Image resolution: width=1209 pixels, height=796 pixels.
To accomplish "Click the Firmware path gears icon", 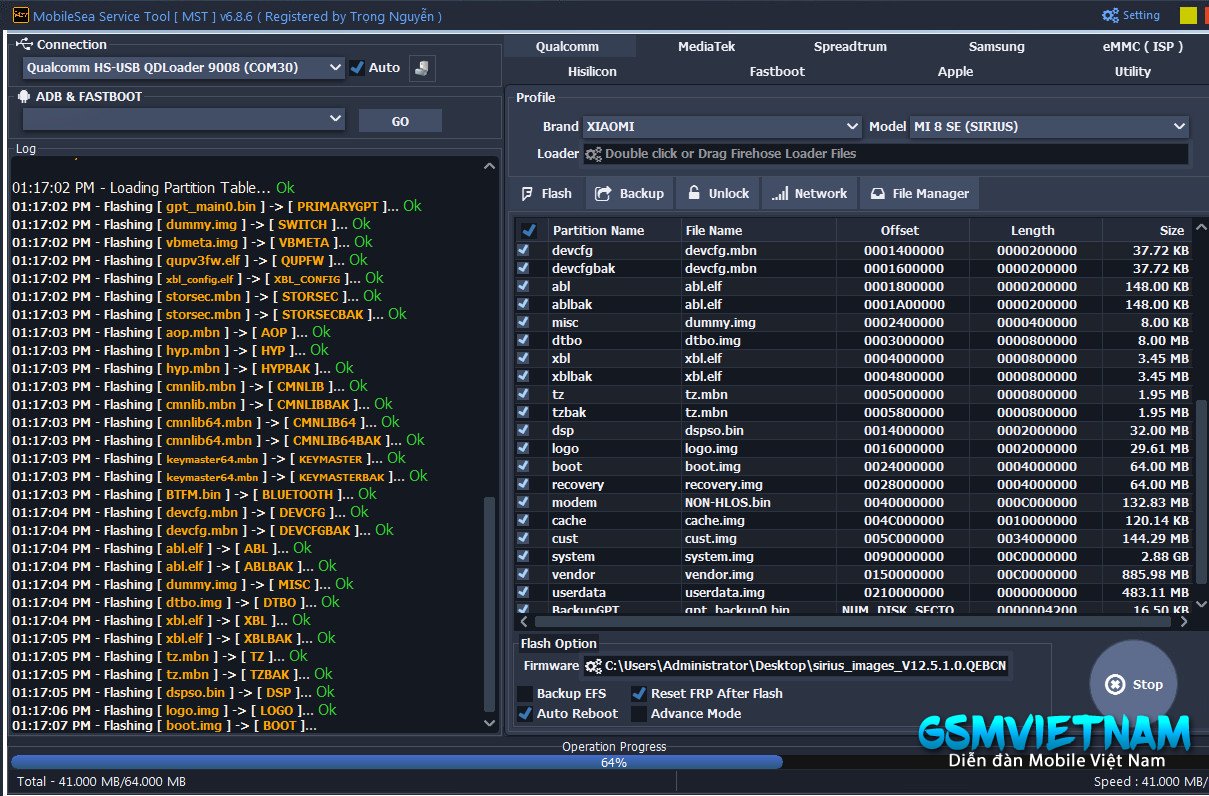I will click(594, 666).
